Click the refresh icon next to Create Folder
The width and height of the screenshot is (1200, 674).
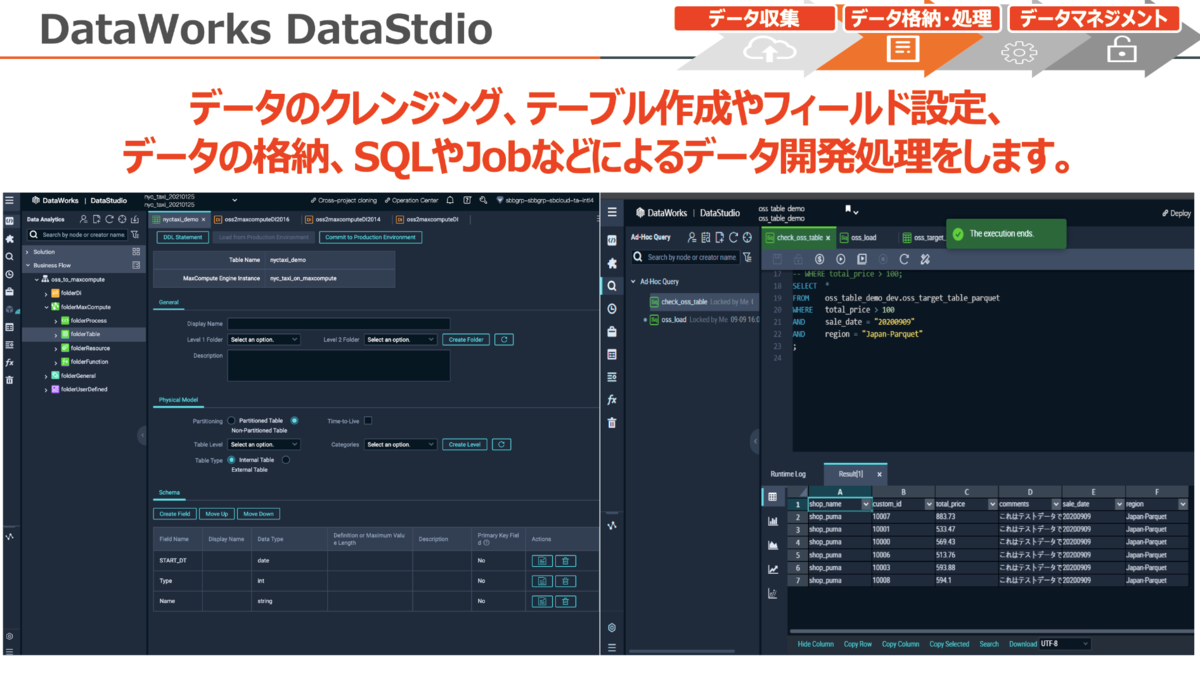click(x=505, y=340)
